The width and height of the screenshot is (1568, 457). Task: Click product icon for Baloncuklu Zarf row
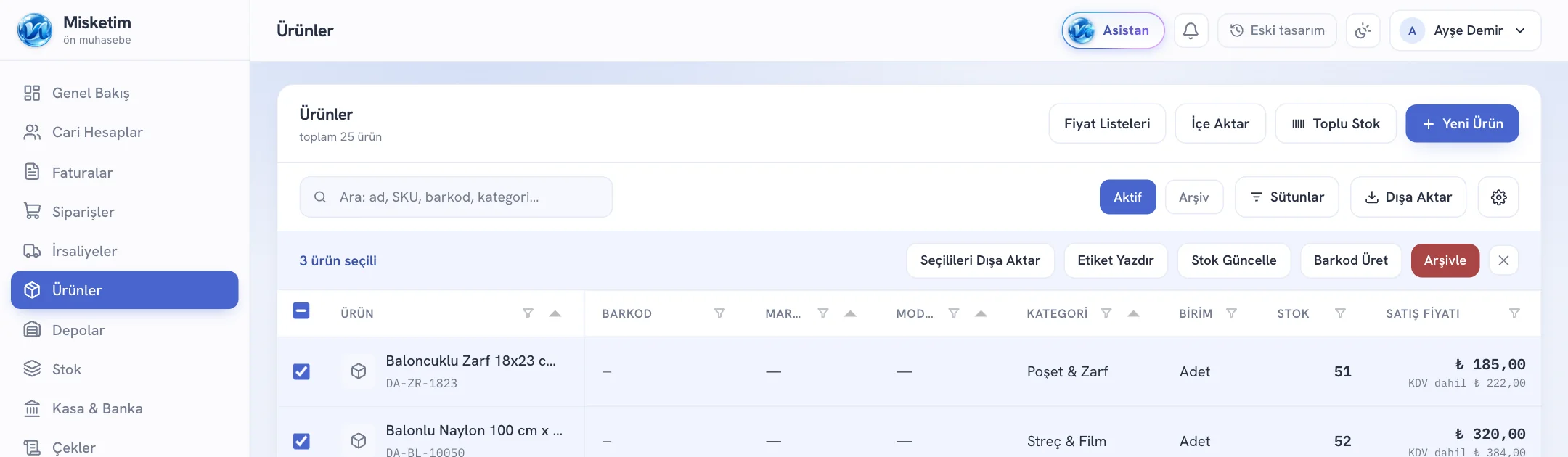pos(359,371)
